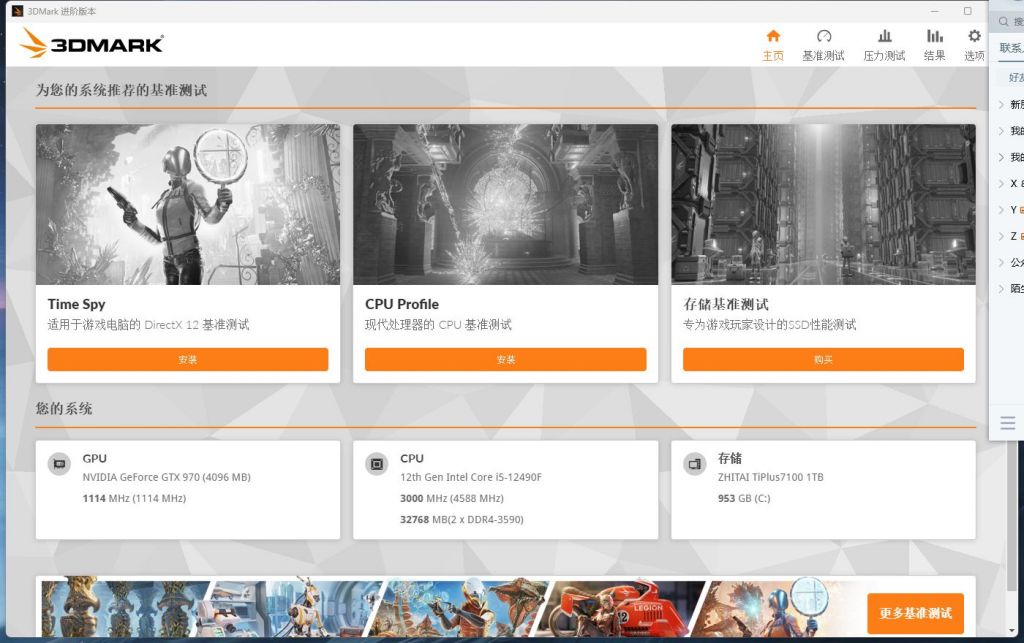Open settings with the 选项 gear icon
Viewport: 1024px width, 643px height.
coord(972,36)
